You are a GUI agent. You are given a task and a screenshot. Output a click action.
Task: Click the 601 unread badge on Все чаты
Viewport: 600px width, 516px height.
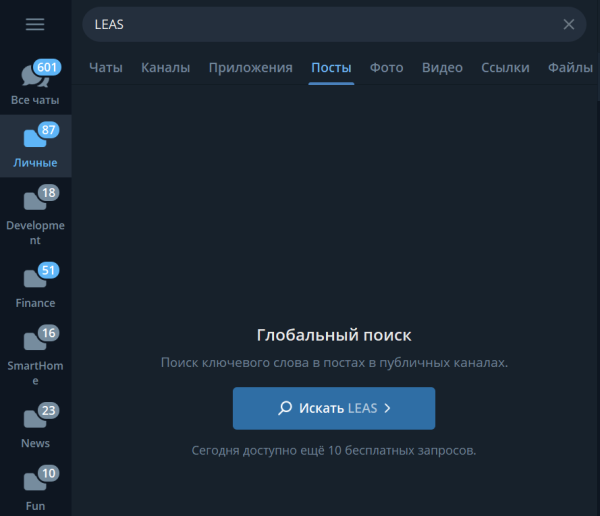tap(47, 67)
